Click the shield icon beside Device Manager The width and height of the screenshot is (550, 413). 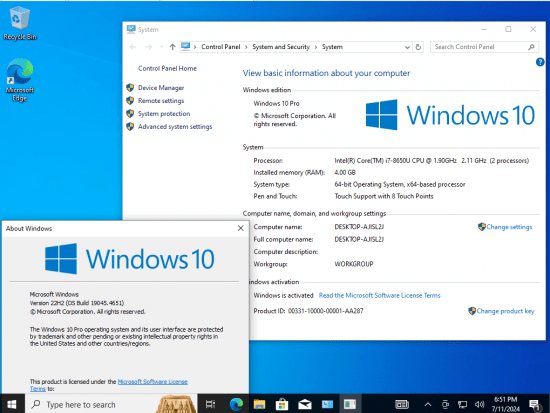click(x=130, y=88)
